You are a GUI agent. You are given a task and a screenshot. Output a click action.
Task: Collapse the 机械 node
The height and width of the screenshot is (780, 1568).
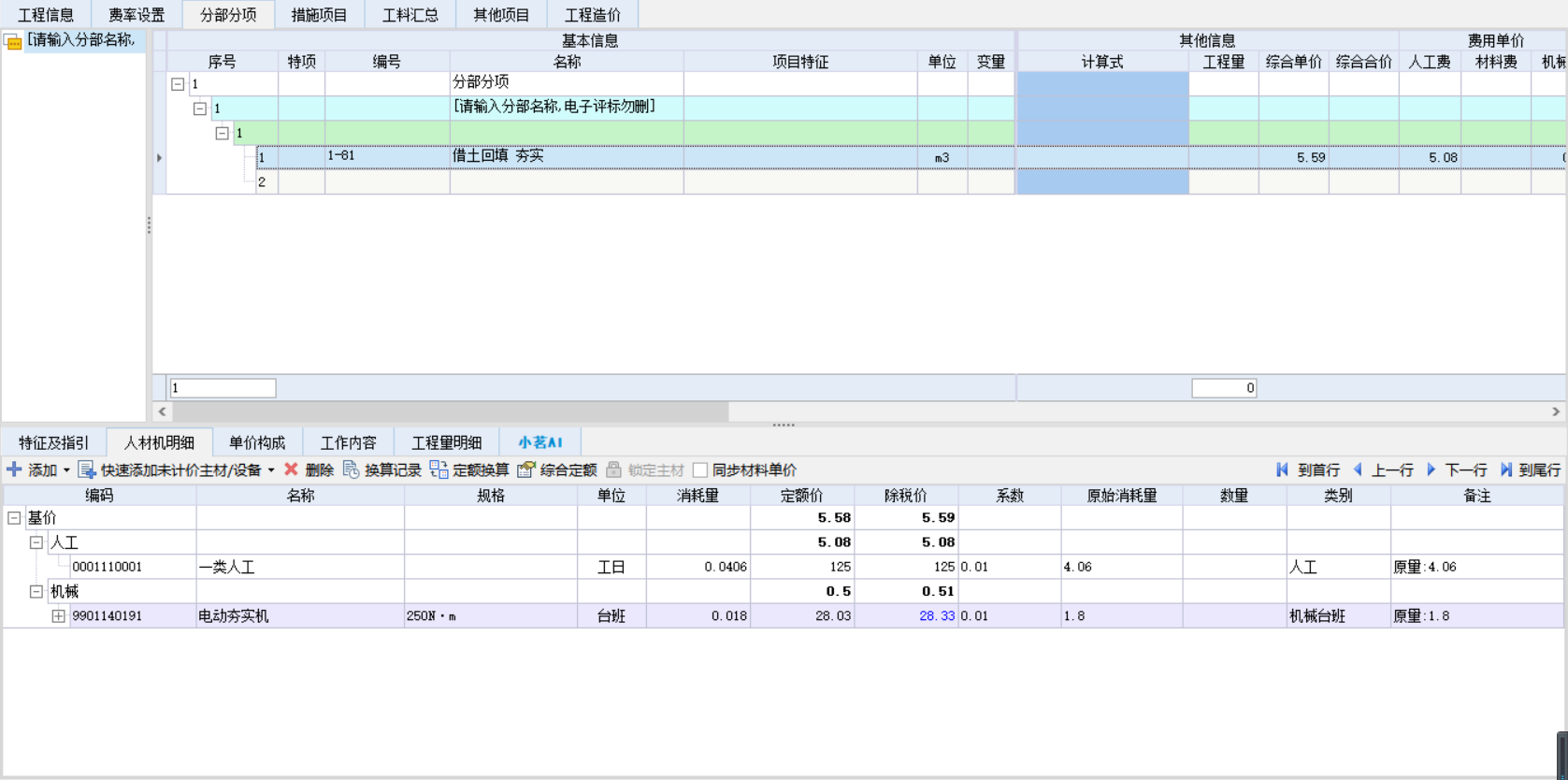tap(36, 591)
